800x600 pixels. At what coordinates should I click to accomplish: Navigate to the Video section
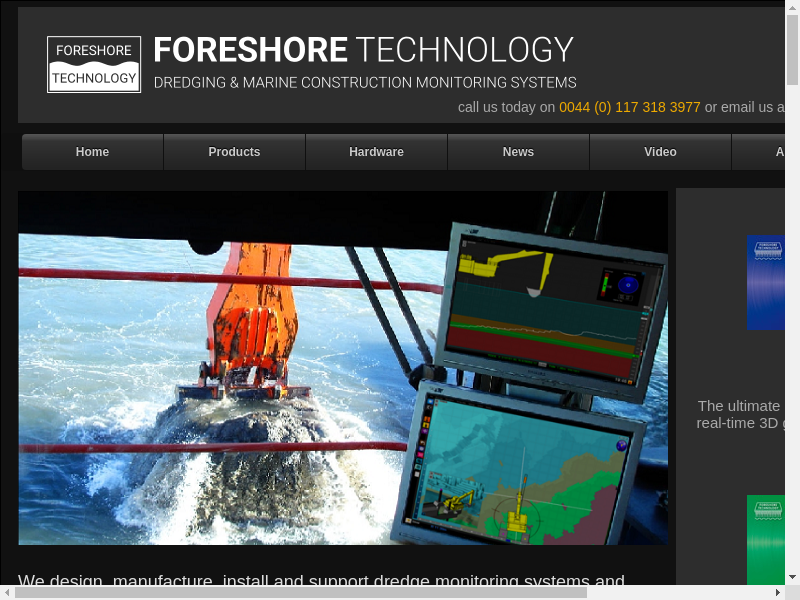tap(660, 152)
